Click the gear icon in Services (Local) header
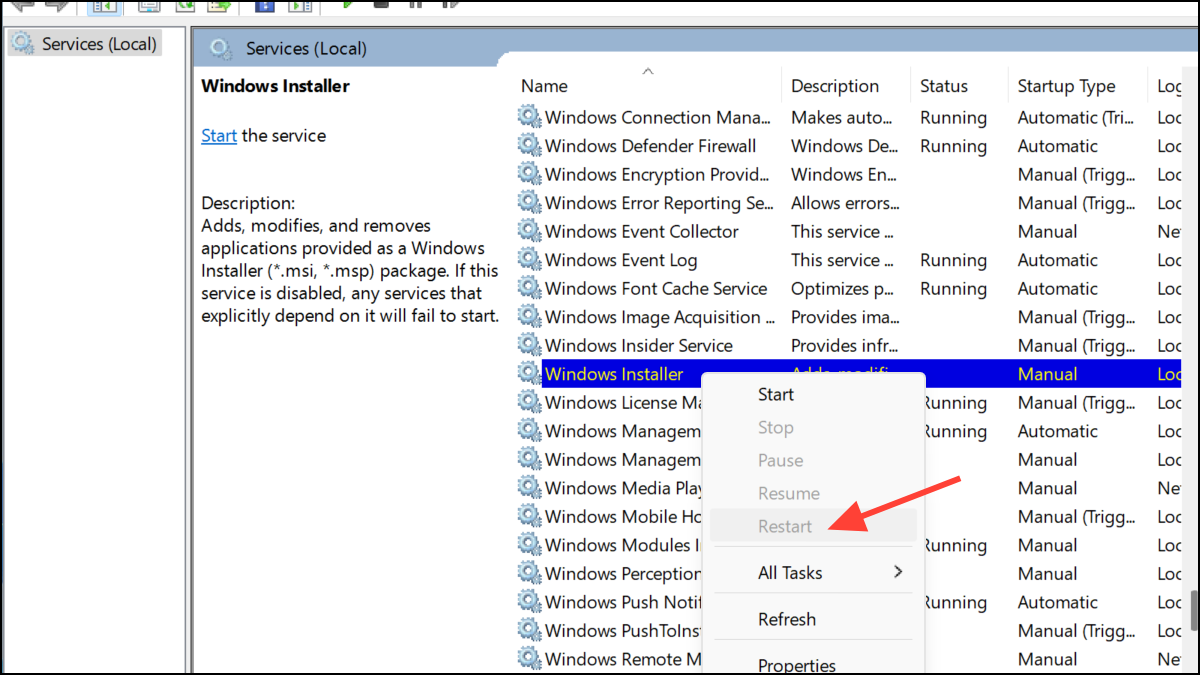1200x675 pixels. (222, 48)
